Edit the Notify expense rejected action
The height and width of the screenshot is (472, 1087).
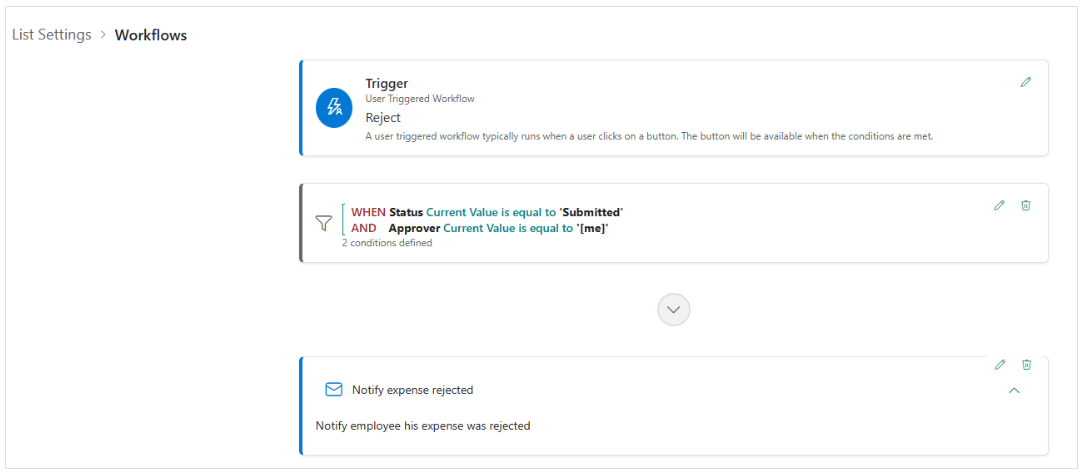(1000, 365)
